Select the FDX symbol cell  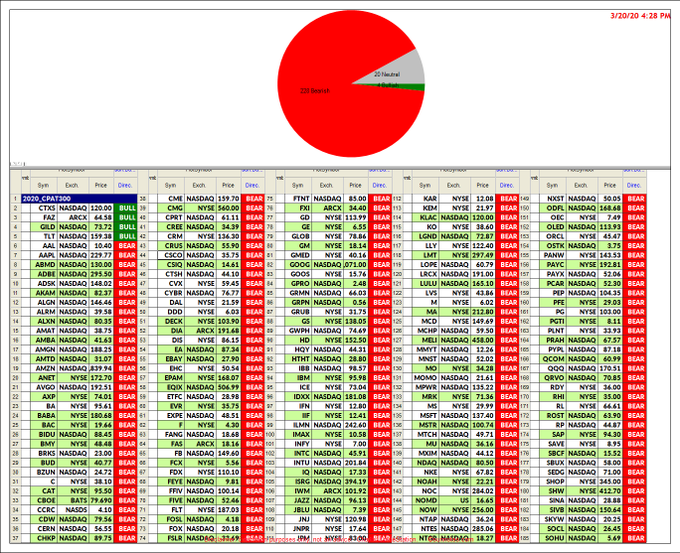(x=171, y=472)
